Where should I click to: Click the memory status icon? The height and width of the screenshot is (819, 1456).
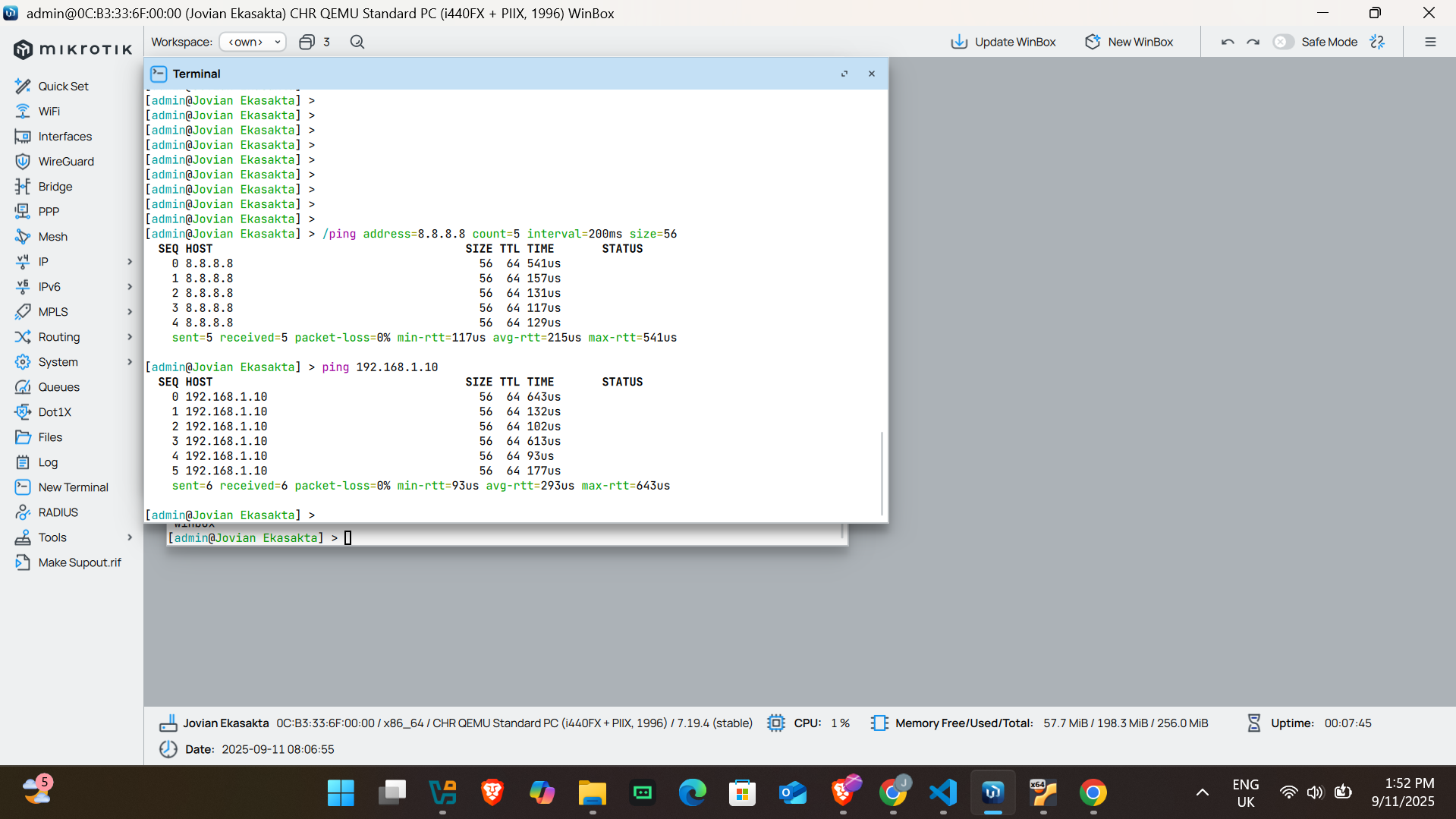pos(879,723)
